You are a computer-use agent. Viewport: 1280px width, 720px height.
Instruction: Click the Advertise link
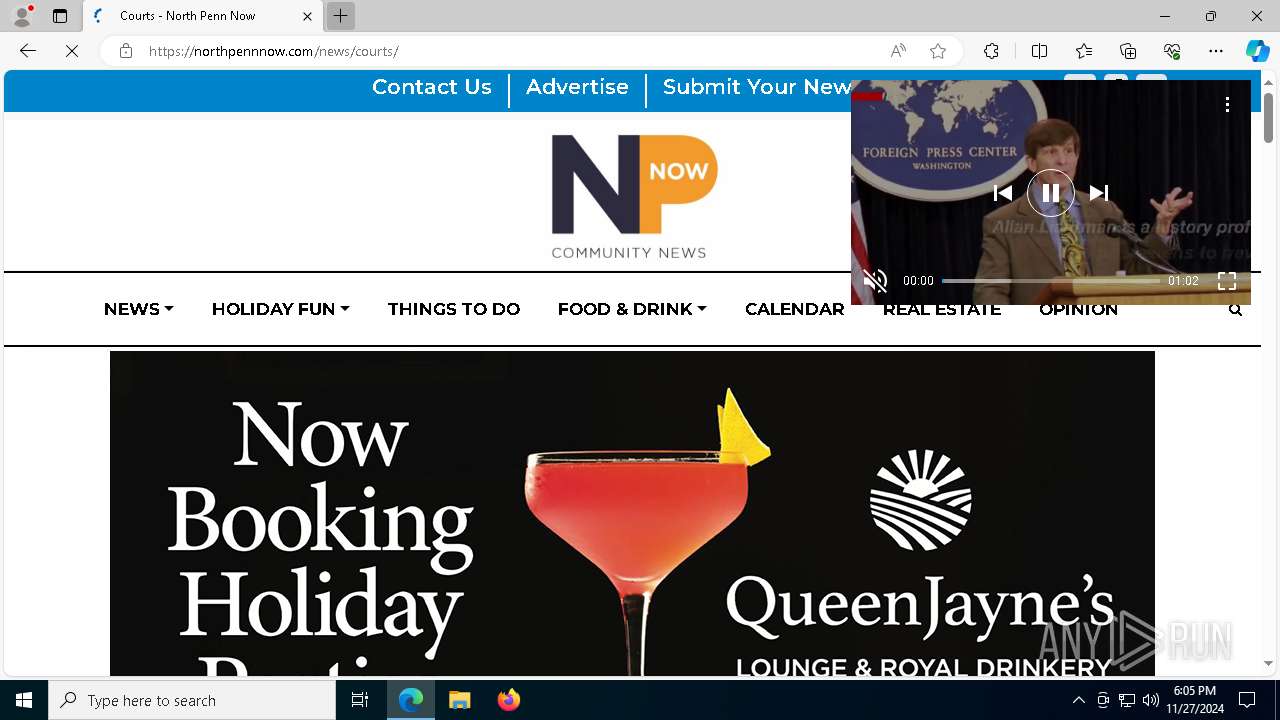(x=577, y=87)
